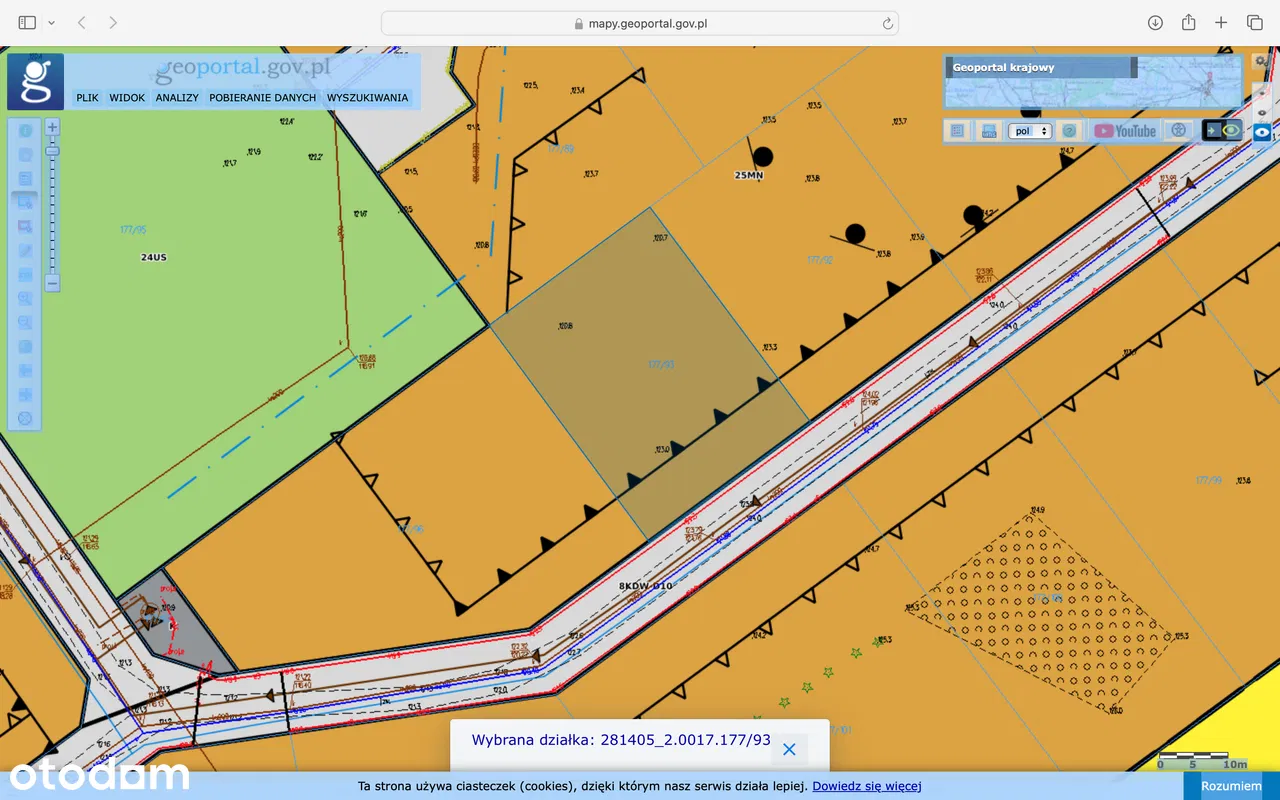The height and width of the screenshot is (800, 1280).
Task: Click the WMS layers icon
Action: tap(988, 131)
